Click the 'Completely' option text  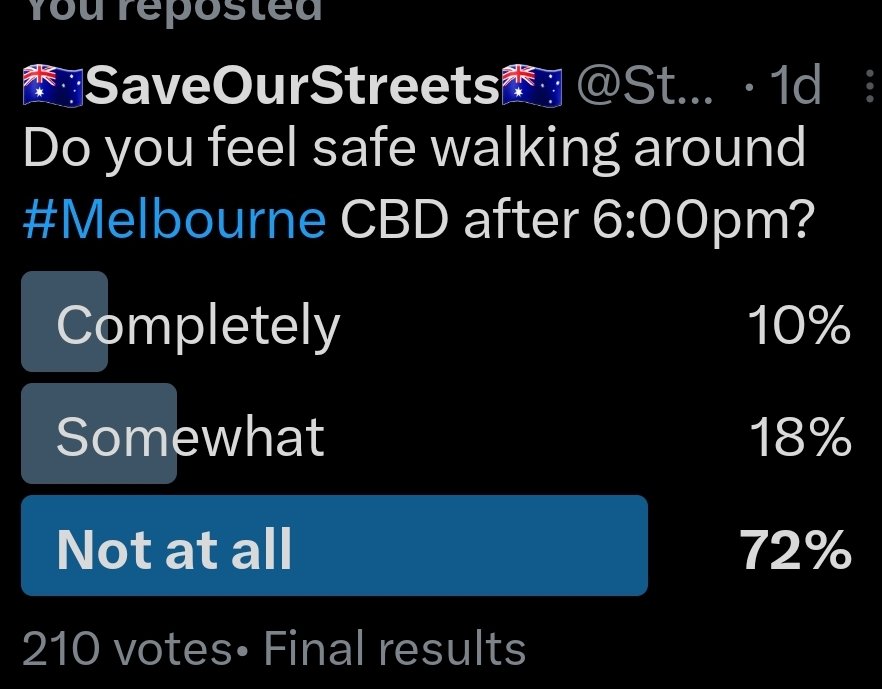tap(198, 326)
